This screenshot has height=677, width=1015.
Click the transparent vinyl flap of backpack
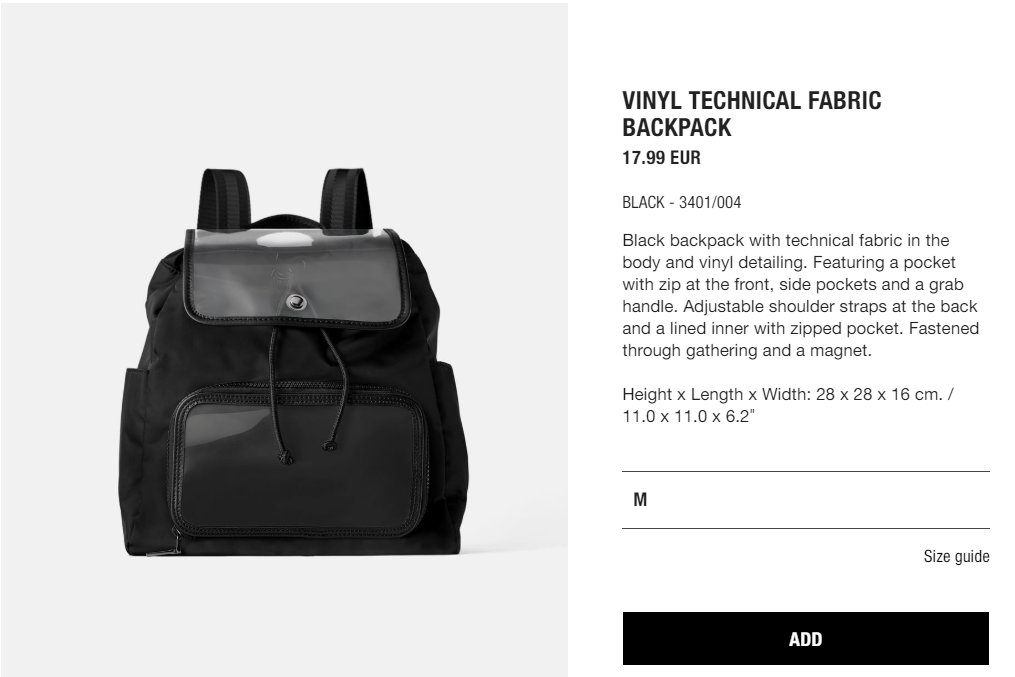tap(297, 277)
